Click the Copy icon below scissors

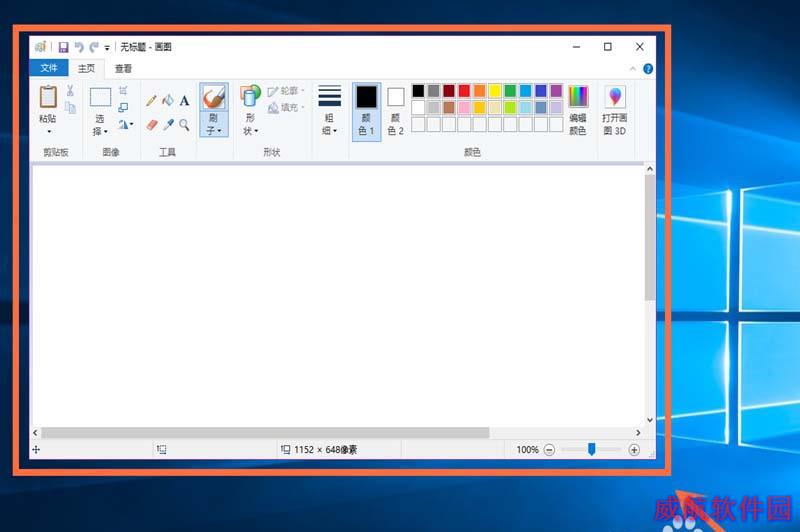[x=70, y=108]
